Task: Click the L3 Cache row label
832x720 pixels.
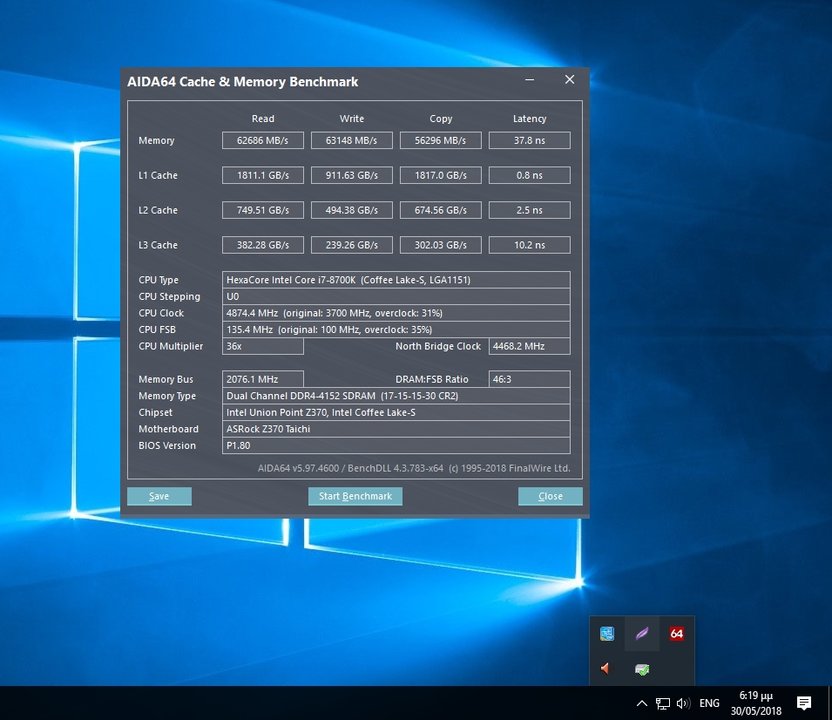Action: pyautogui.click(x=158, y=245)
